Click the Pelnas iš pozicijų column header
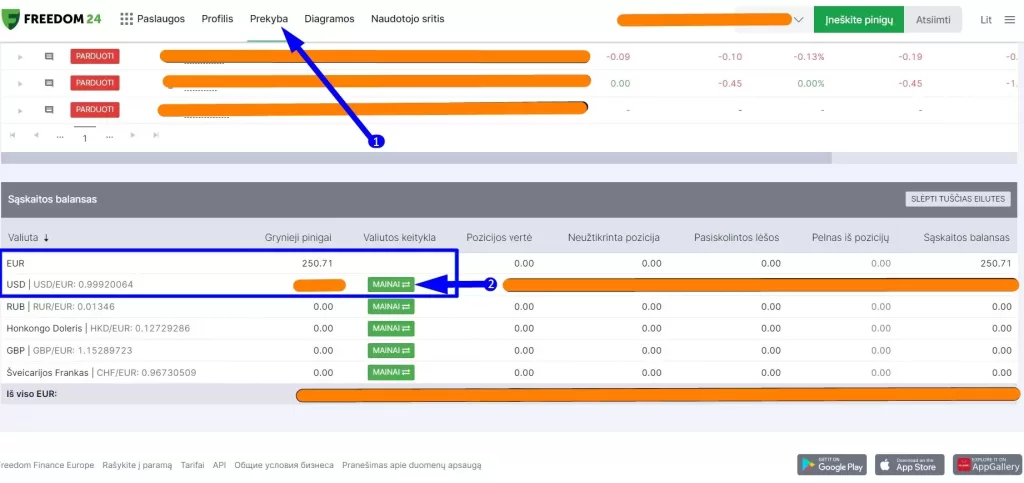 (x=850, y=238)
